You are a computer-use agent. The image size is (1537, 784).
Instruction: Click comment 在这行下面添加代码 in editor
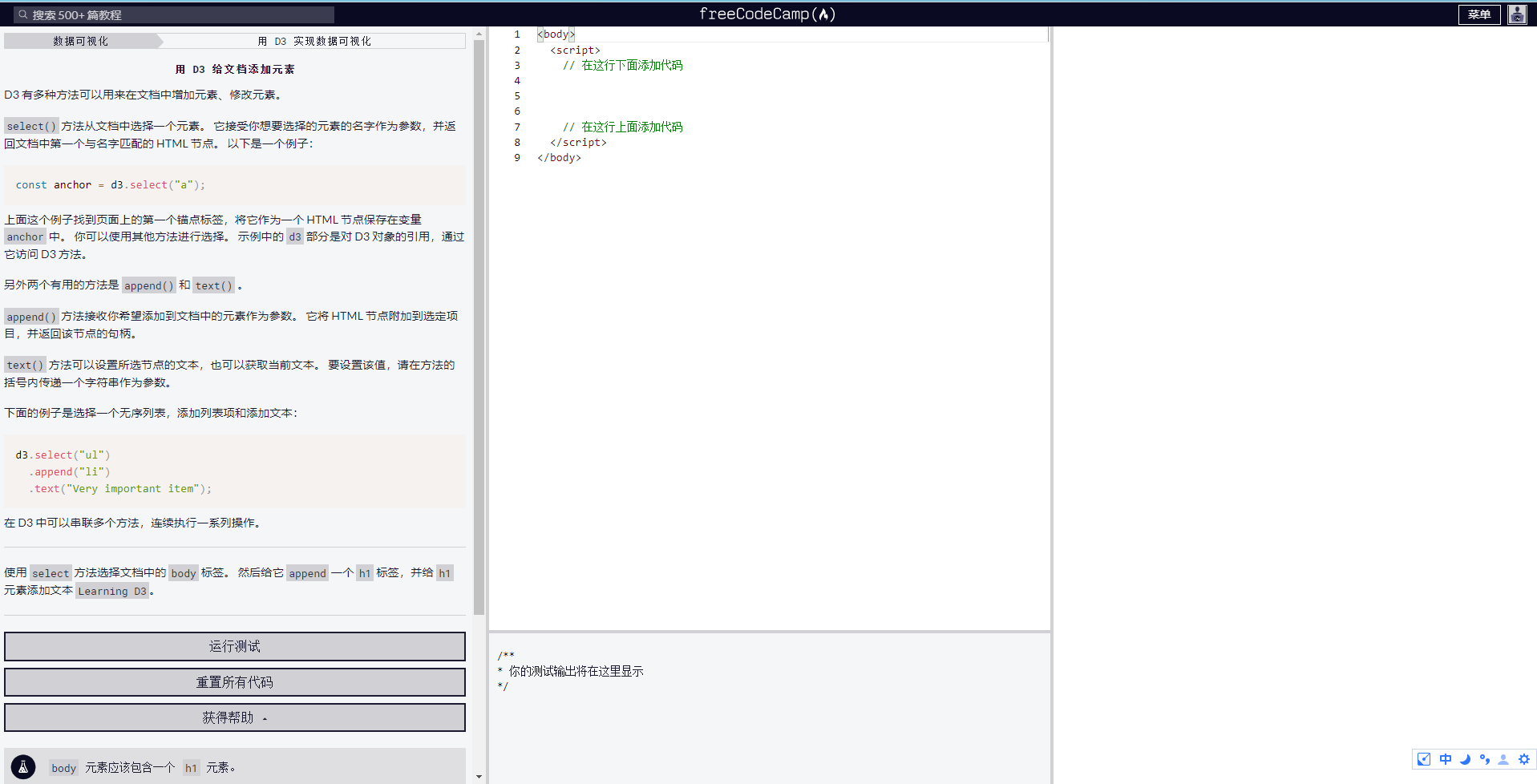click(622, 65)
